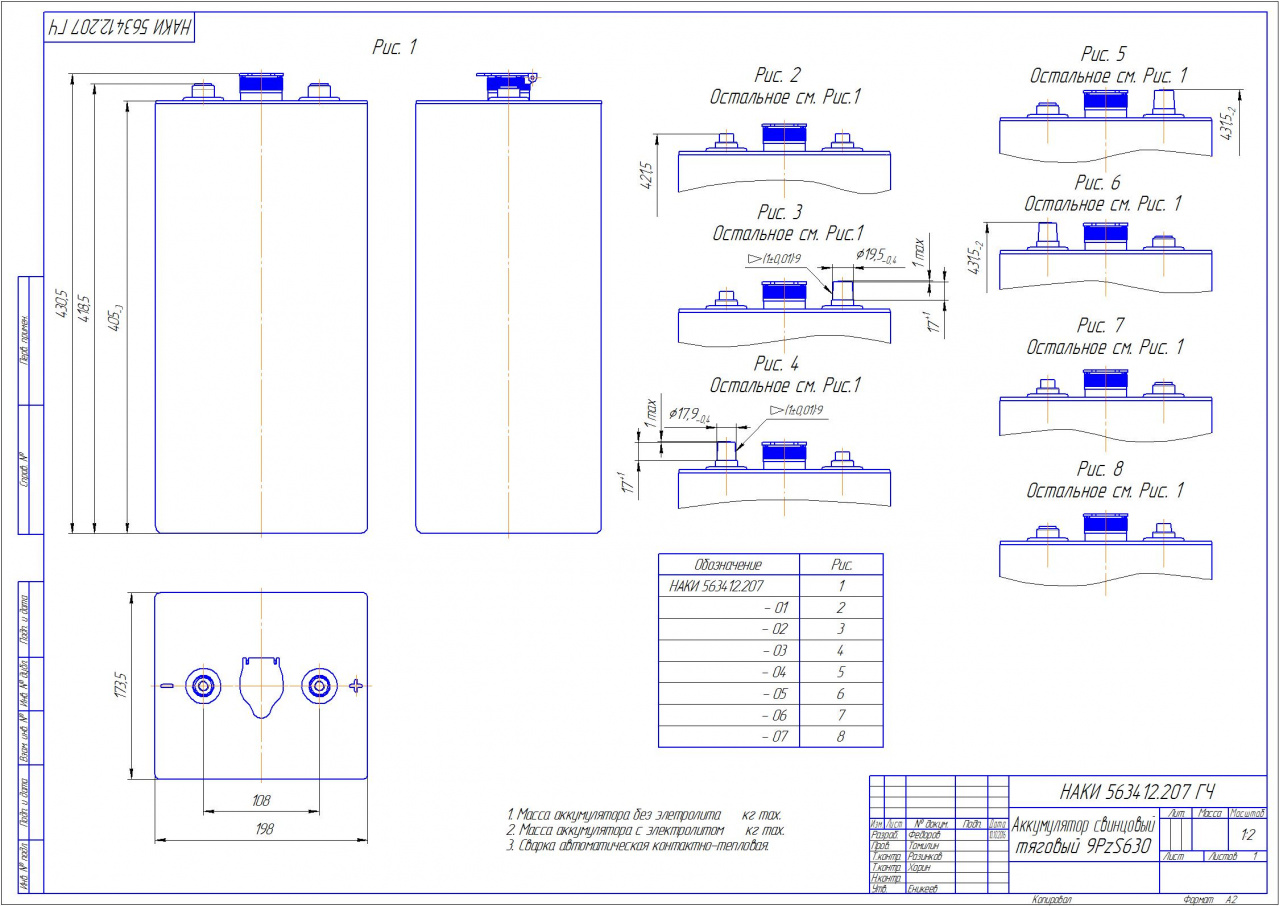The image size is (1279, 906).
Task: Click the ø19,5 diameter dimension in Рис. 3
Action: 876,257
